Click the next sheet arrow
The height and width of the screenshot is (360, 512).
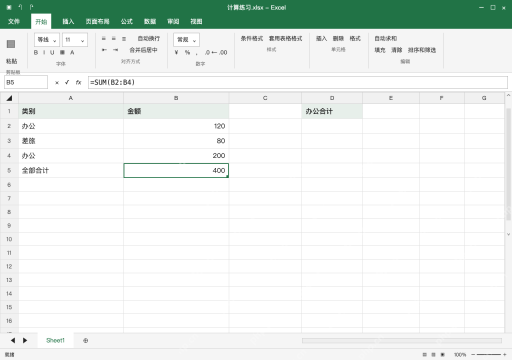point(25,340)
